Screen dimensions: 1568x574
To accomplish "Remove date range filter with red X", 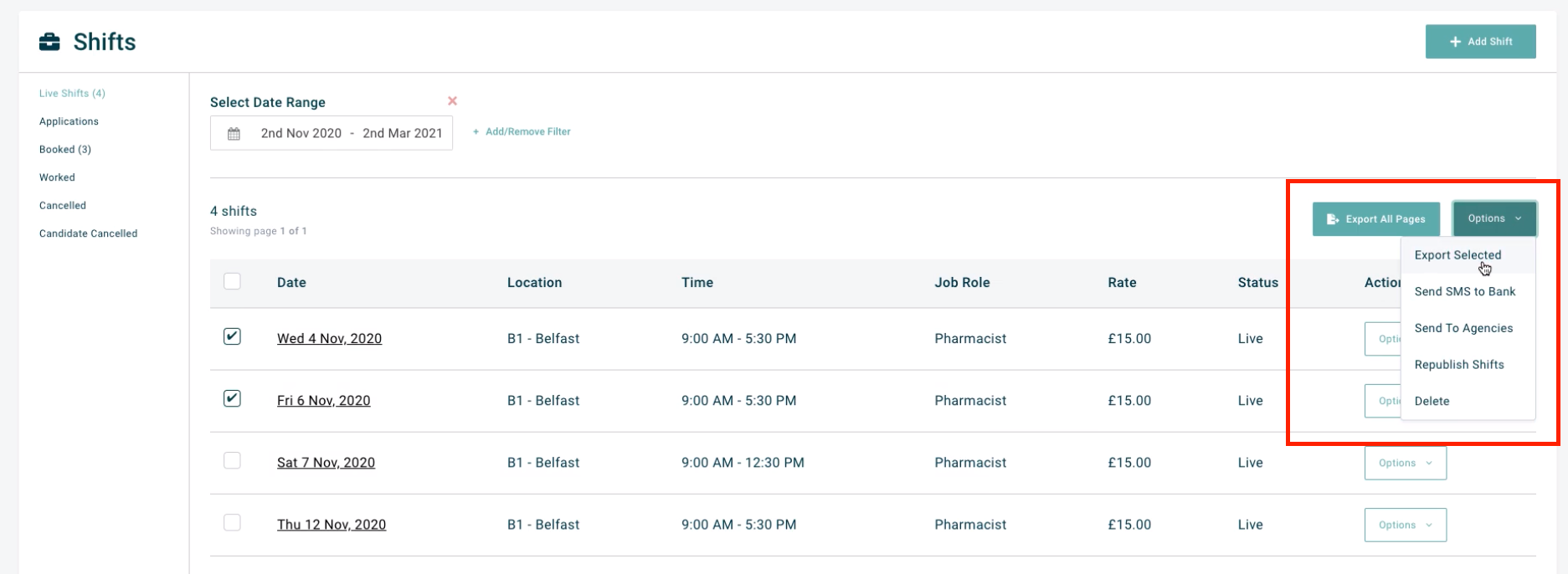I will click(452, 101).
